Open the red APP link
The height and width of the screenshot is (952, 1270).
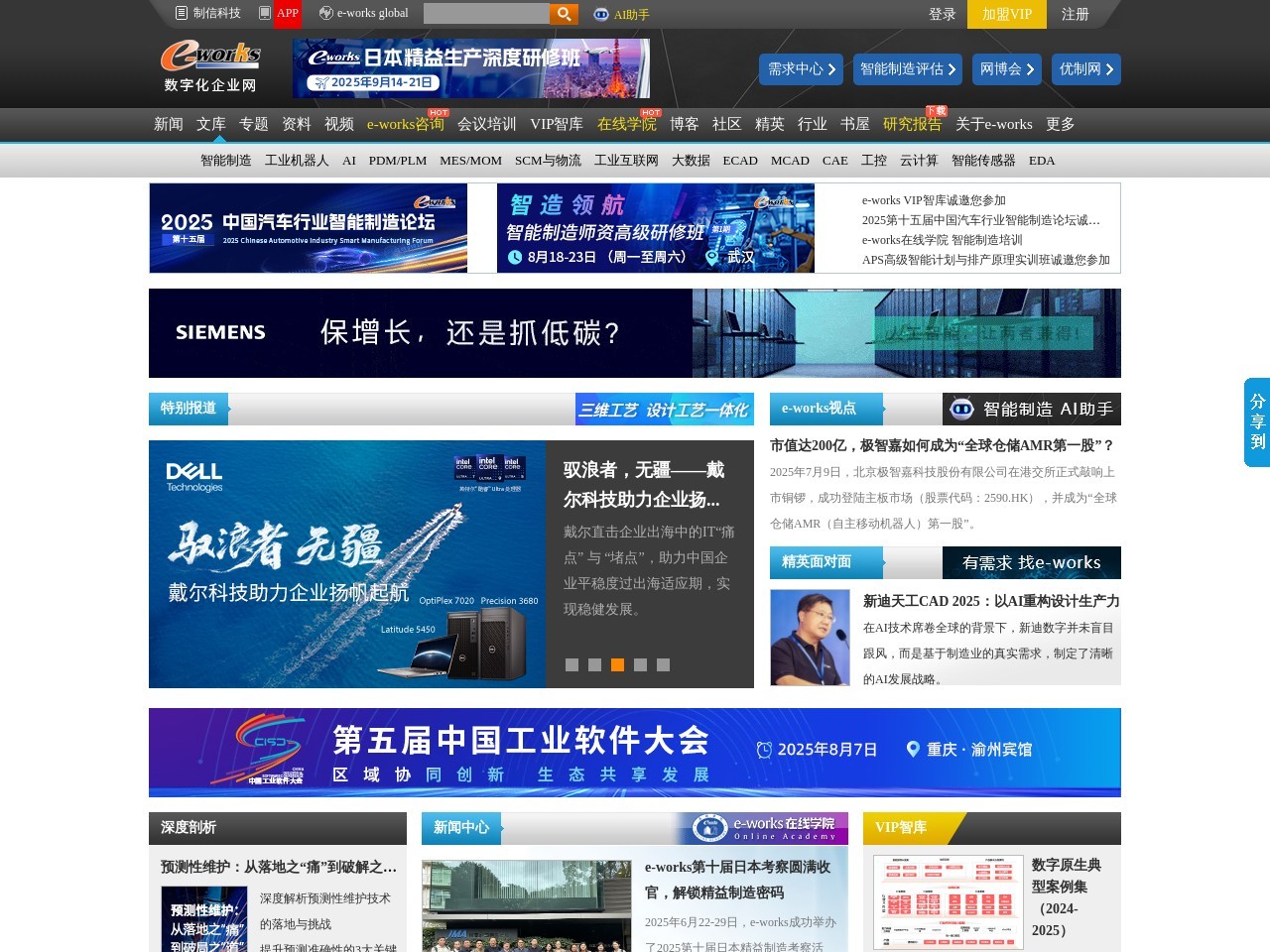pos(288,14)
